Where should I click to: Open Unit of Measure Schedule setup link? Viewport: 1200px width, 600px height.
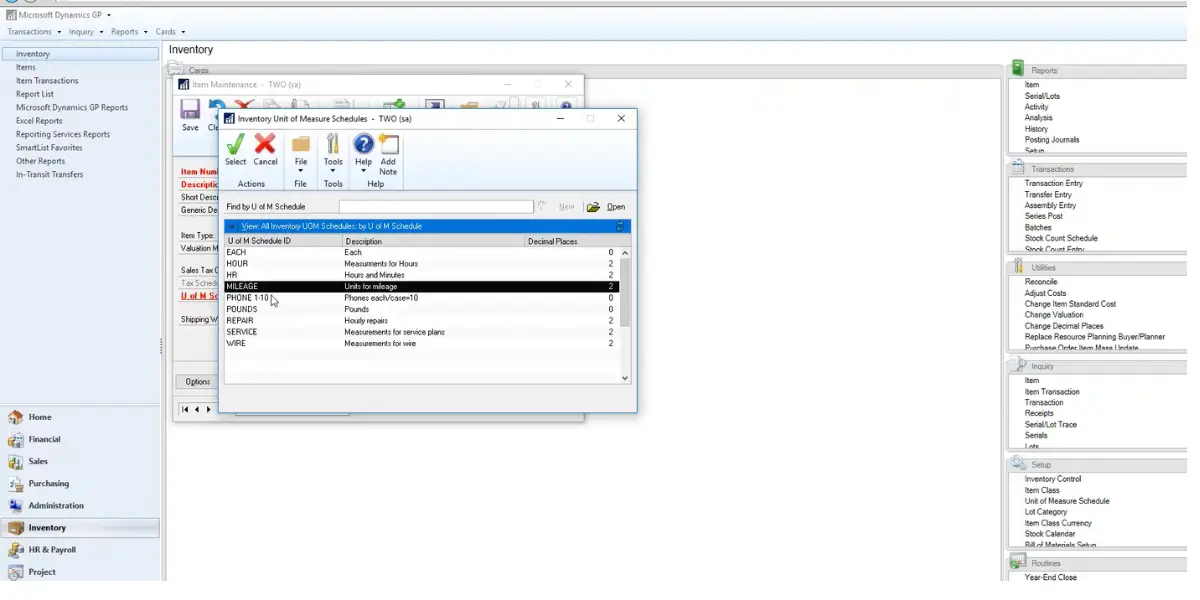[x=1067, y=501]
